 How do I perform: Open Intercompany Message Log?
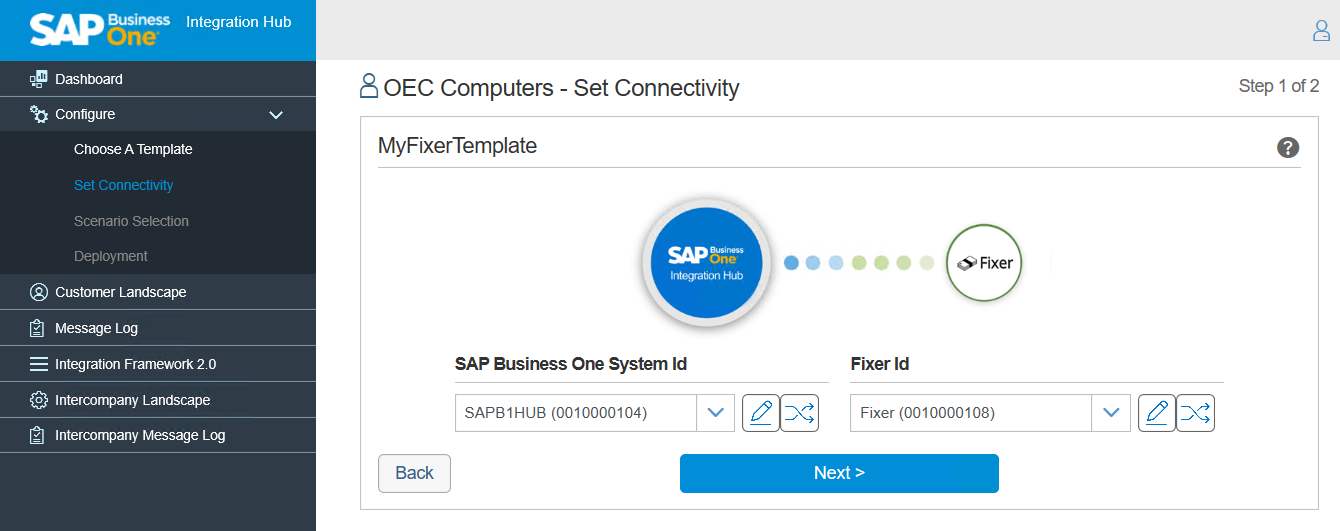tap(140, 435)
